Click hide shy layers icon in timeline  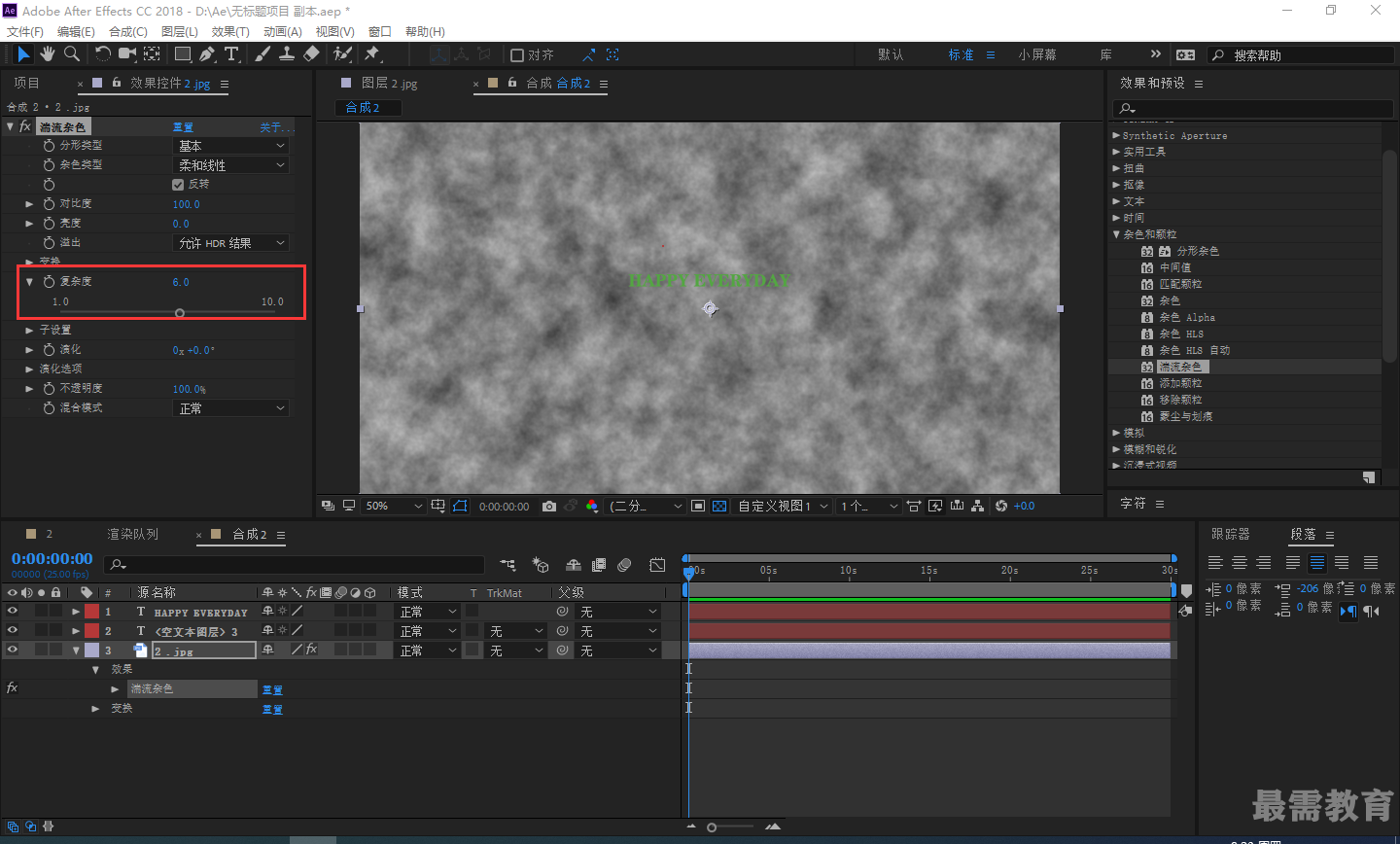click(x=574, y=565)
